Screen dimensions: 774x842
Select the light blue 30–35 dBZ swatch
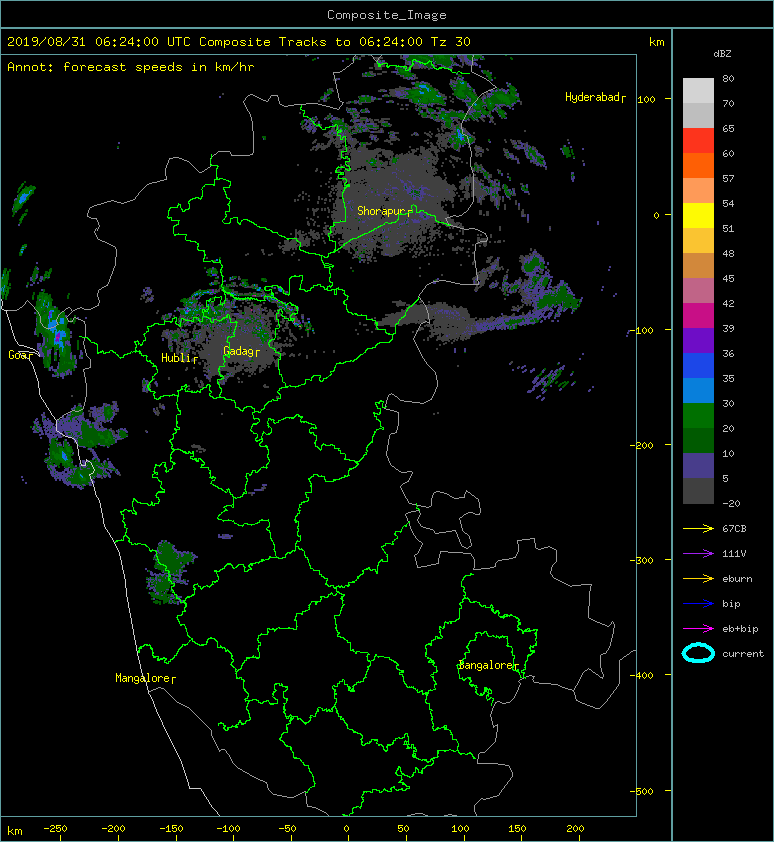[698, 390]
